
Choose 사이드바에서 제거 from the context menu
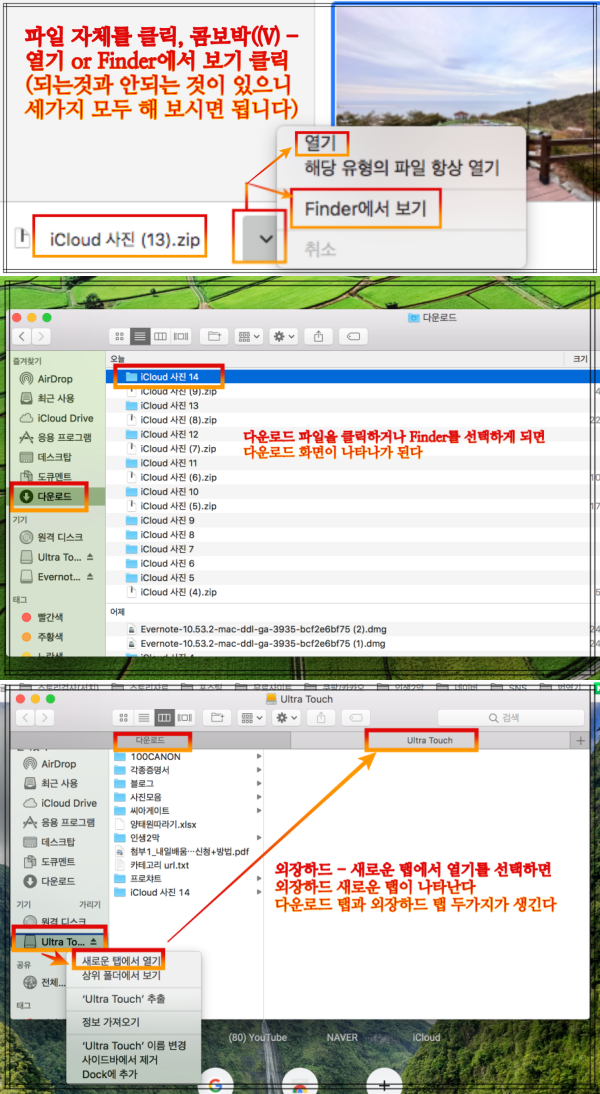click(x=119, y=1060)
